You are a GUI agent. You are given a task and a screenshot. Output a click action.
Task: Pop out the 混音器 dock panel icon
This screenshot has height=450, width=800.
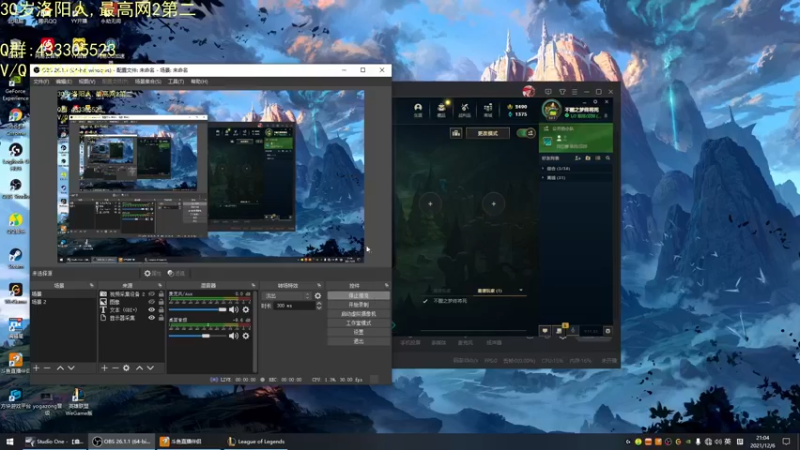[x=253, y=285]
